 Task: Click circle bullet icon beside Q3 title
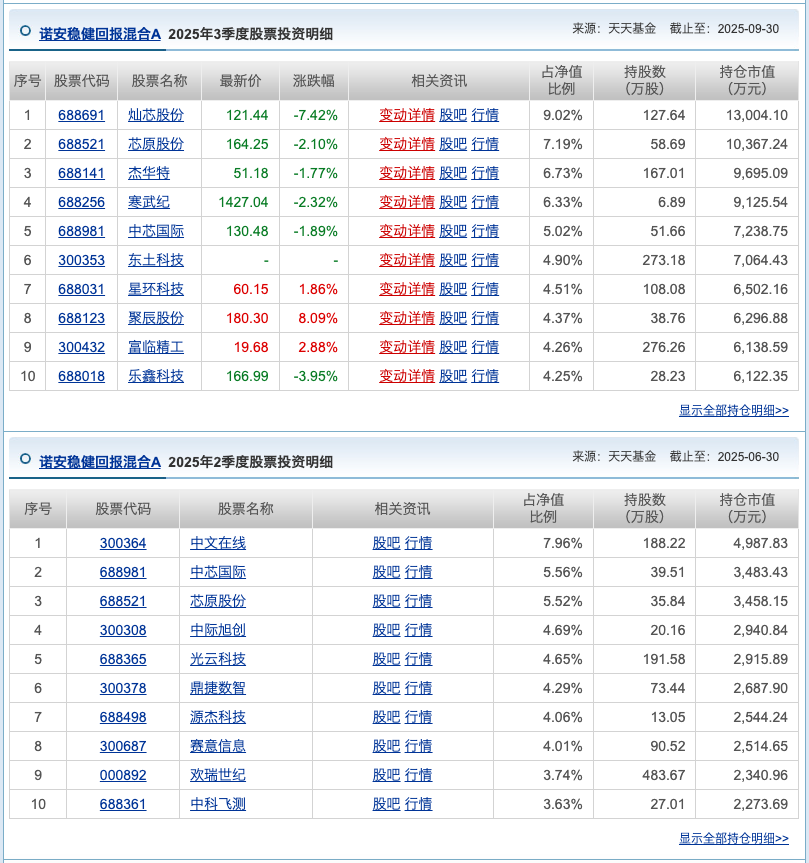tap(25, 31)
